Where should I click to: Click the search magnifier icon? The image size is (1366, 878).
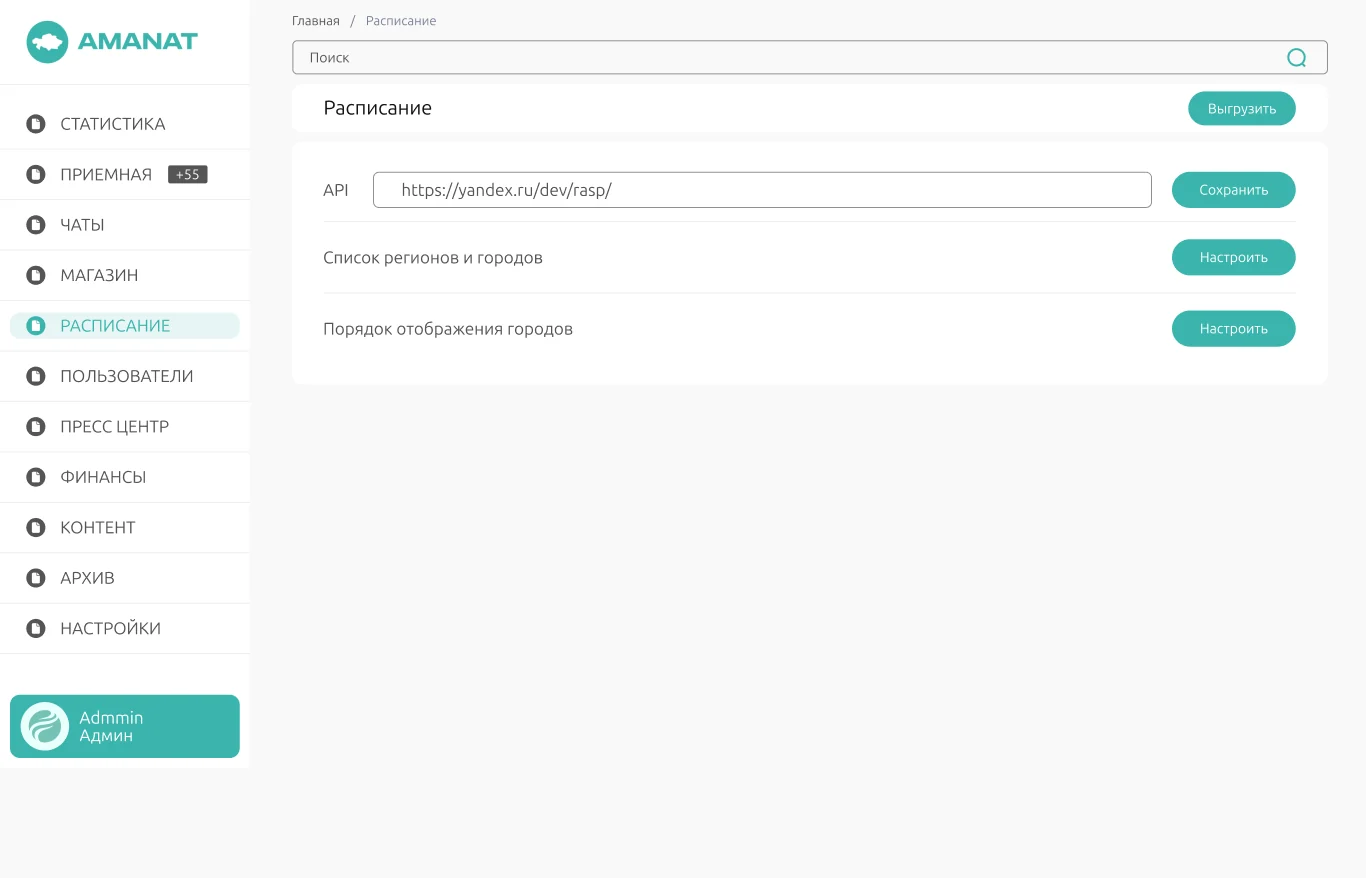coord(1296,58)
